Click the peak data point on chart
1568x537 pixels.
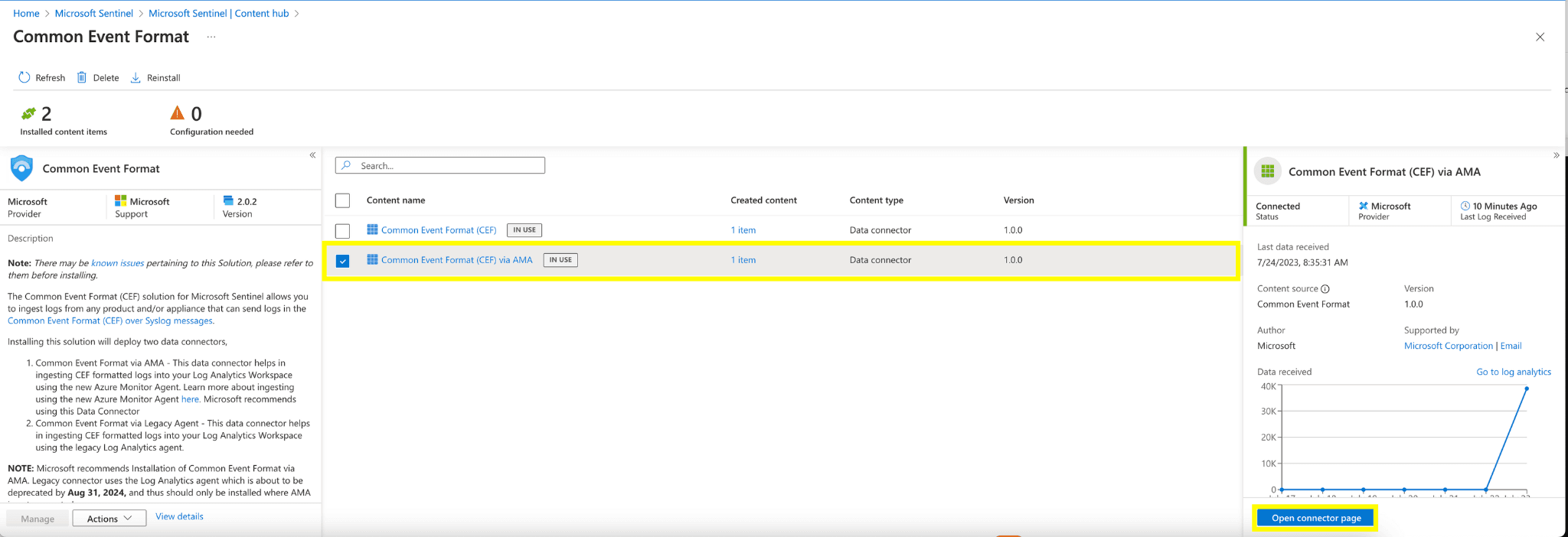tap(1526, 389)
